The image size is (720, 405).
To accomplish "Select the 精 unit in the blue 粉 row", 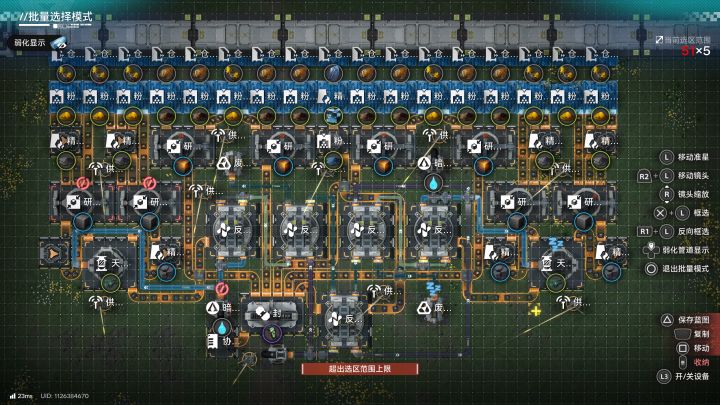I will [x=332, y=97].
